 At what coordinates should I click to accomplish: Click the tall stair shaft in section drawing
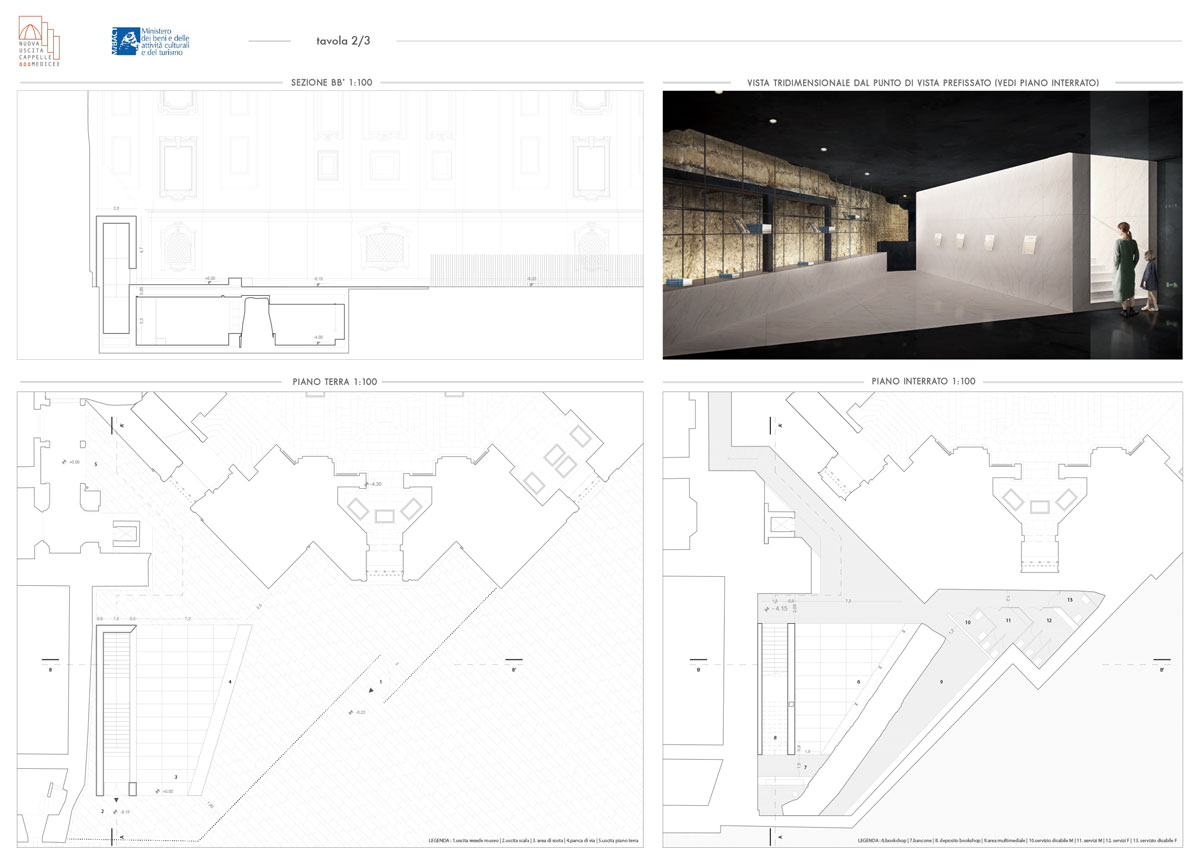[x=116, y=277]
